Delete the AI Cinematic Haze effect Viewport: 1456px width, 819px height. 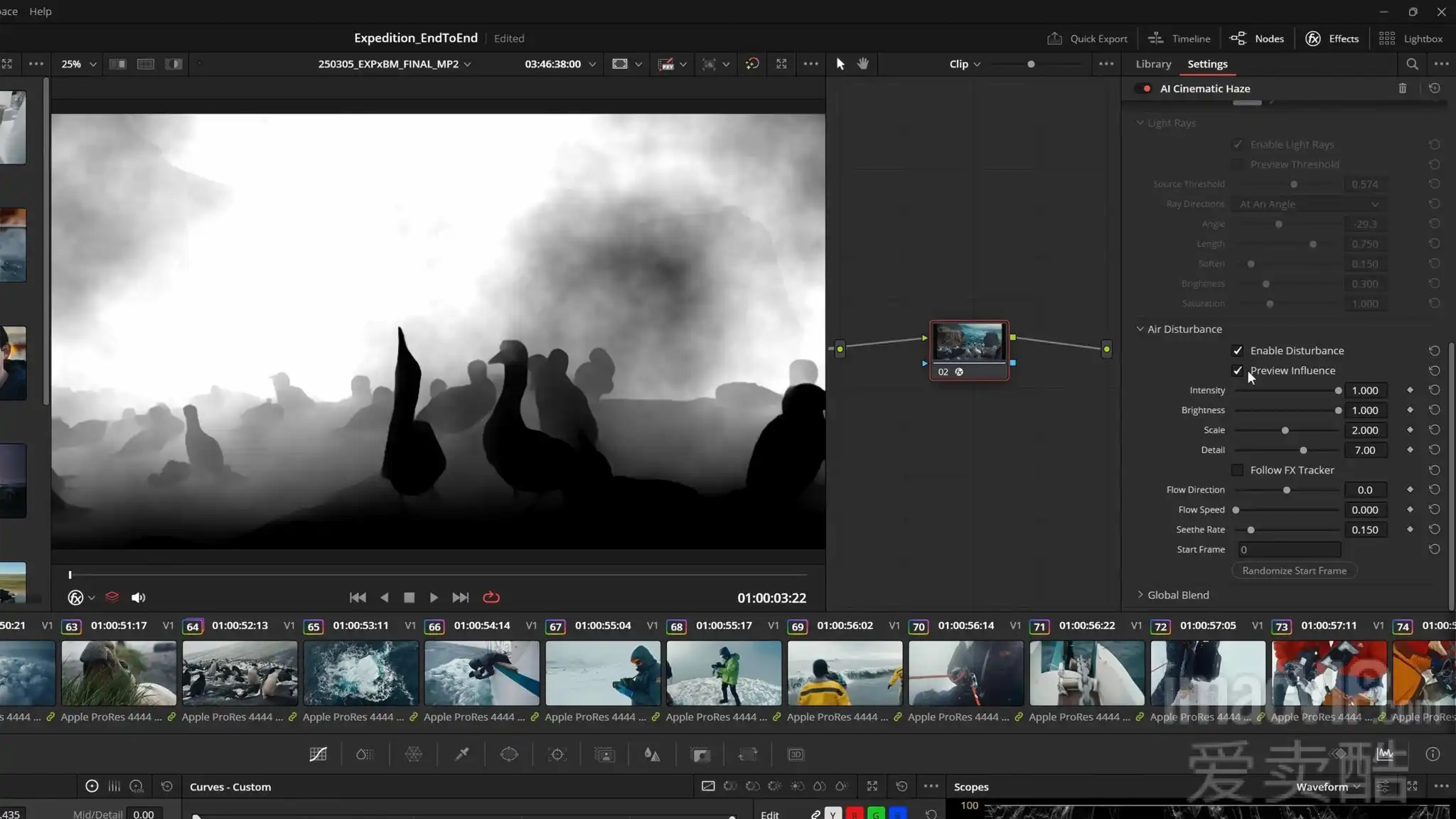point(1402,88)
